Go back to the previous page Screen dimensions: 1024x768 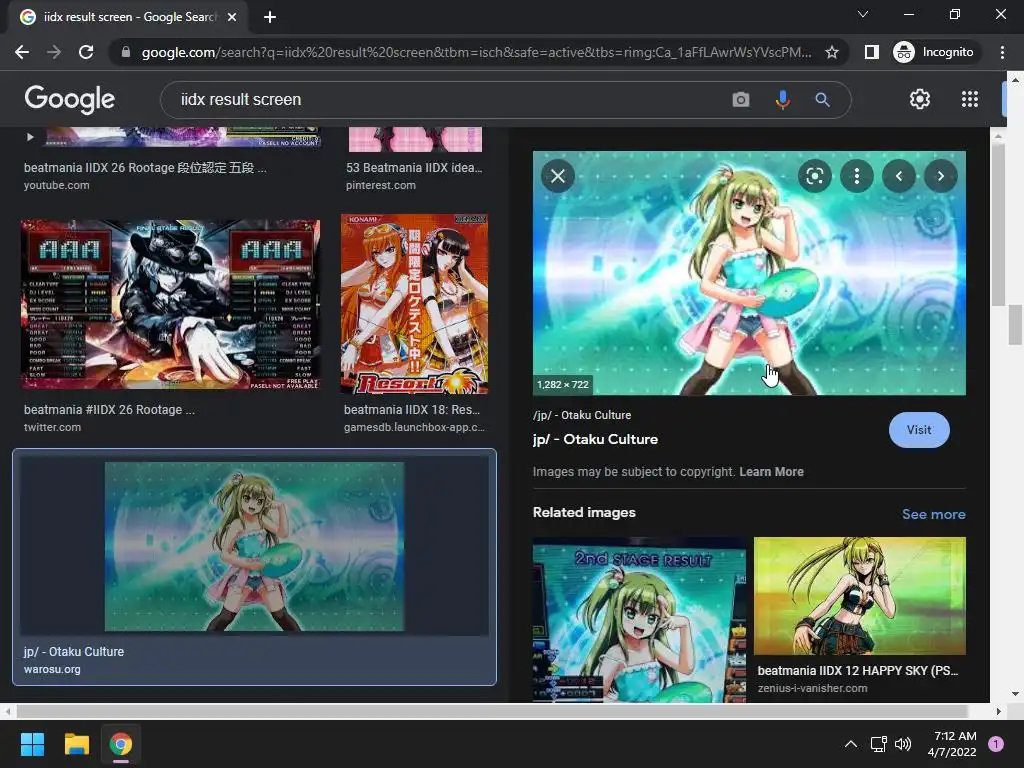click(x=22, y=52)
